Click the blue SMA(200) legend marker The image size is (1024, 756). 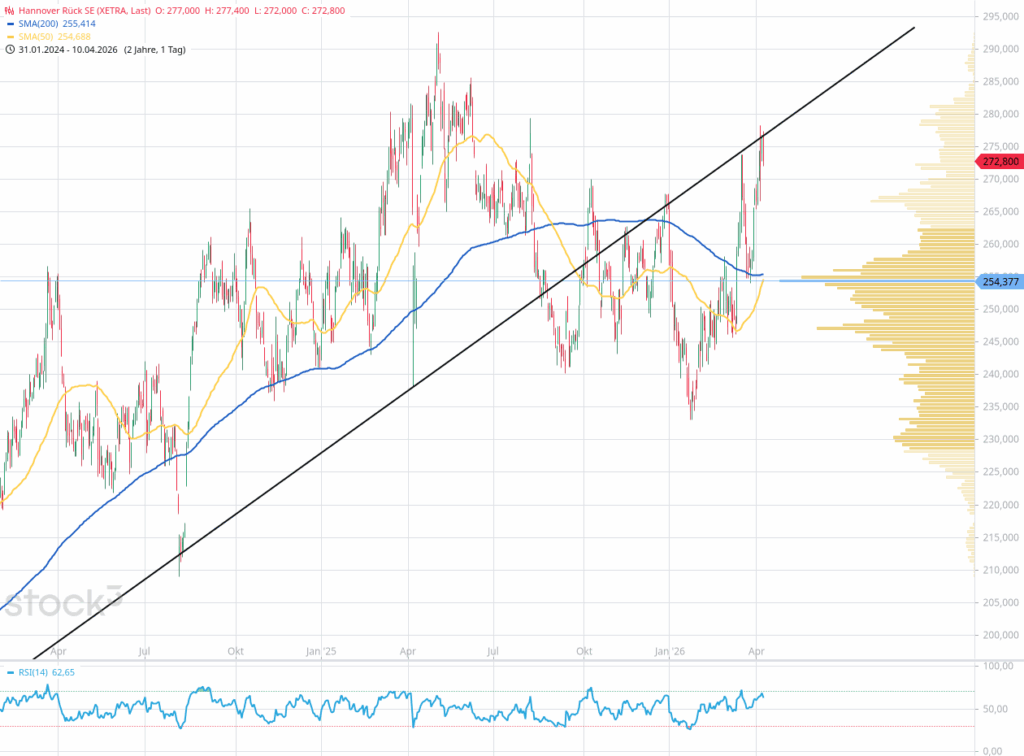coord(8,21)
